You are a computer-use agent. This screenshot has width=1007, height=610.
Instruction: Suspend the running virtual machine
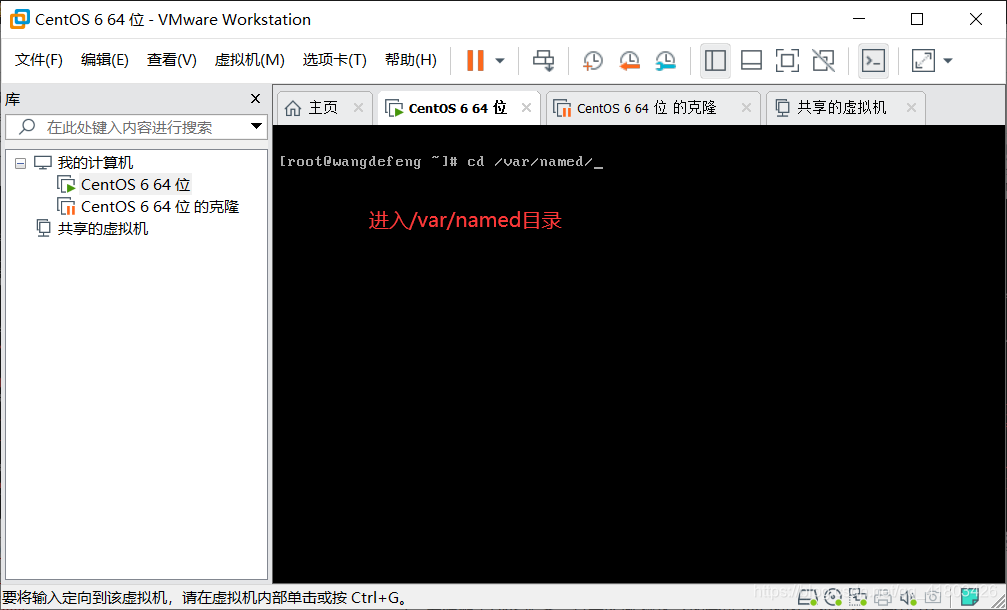click(474, 60)
